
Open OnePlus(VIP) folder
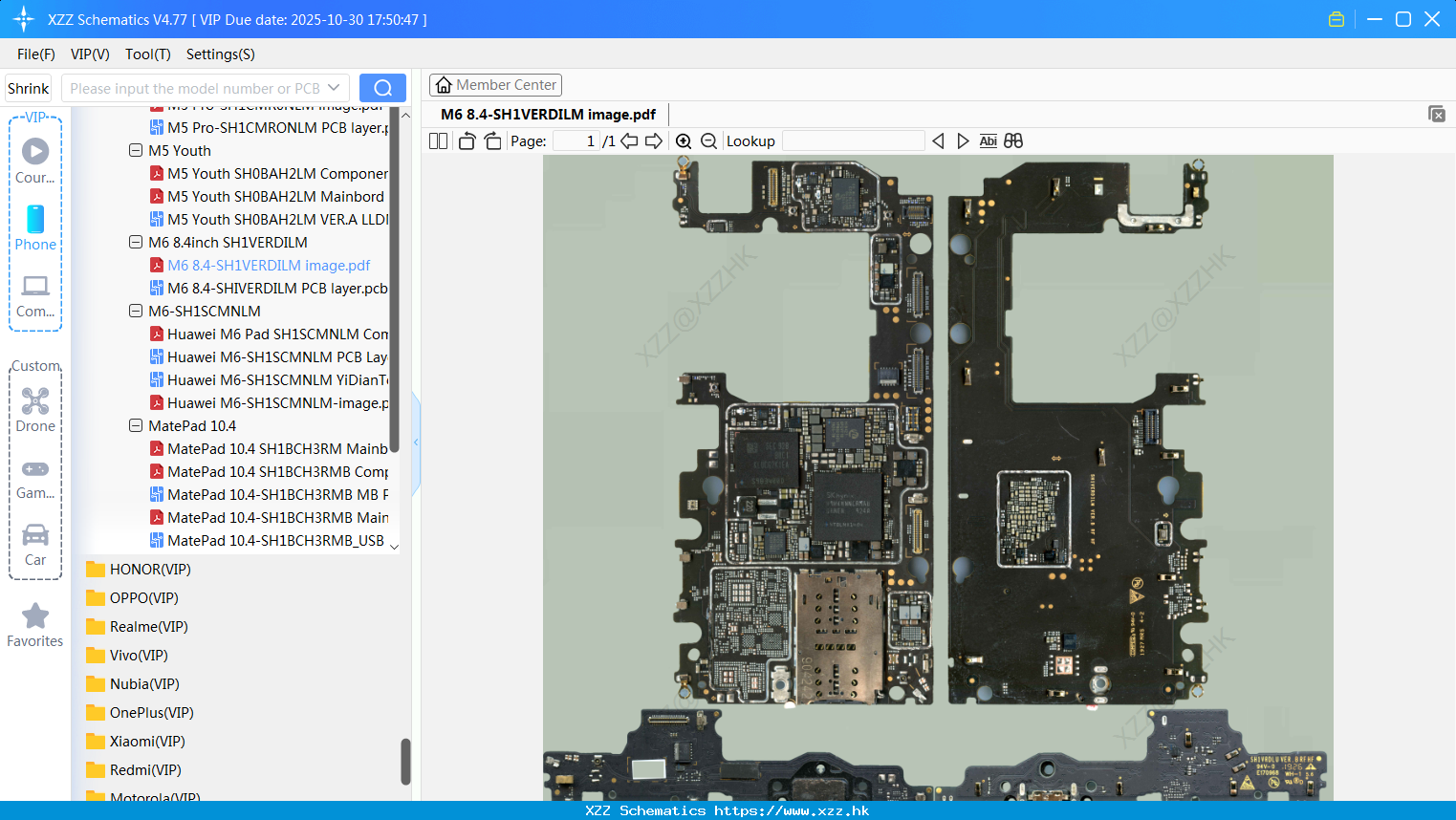tap(140, 713)
